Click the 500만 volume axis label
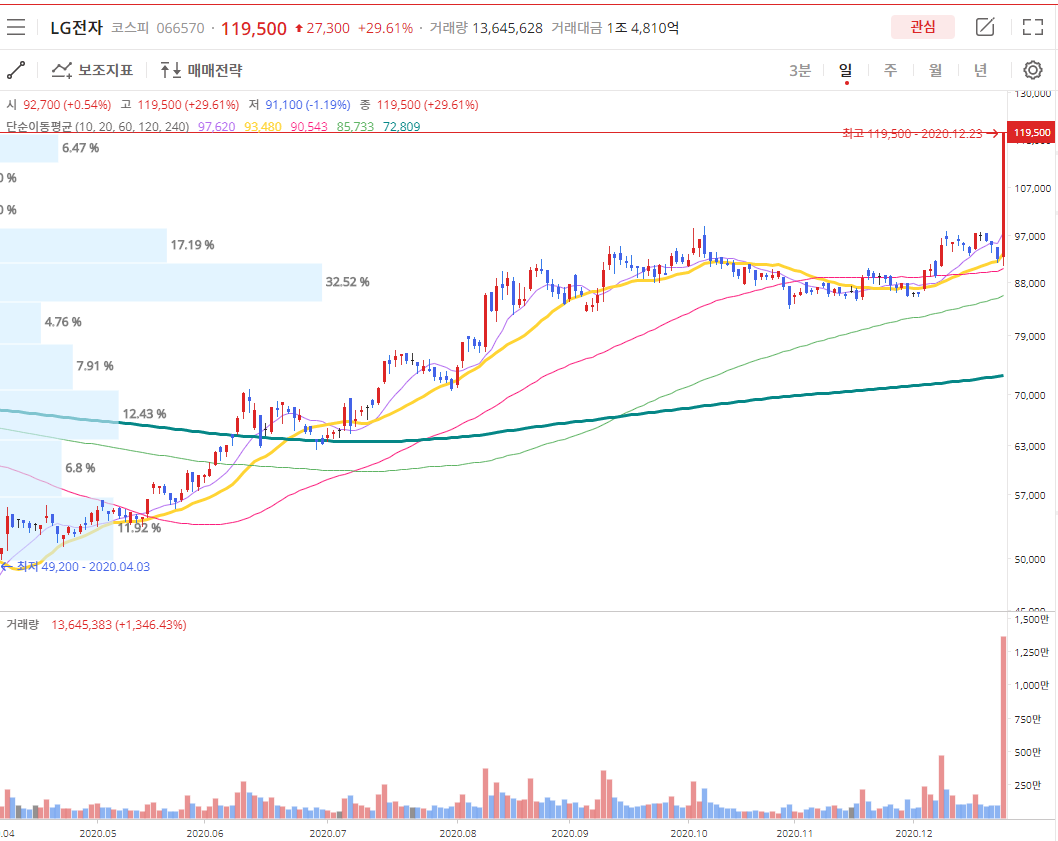The height and width of the screenshot is (841, 1058). (x=1028, y=752)
